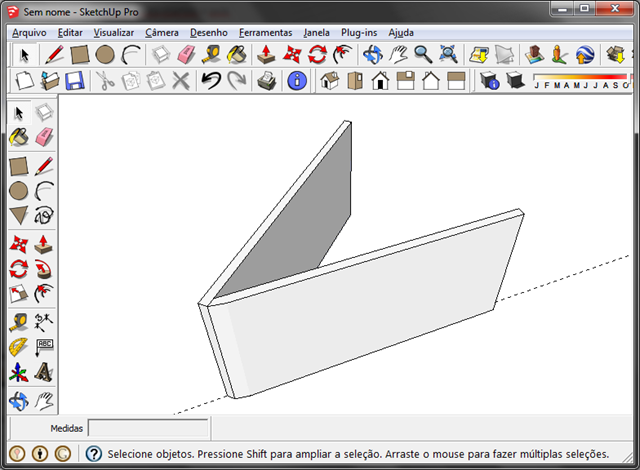This screenshot has width=640, height=470.
Task: Open the Arquivo menu
Action: point(29,33)
